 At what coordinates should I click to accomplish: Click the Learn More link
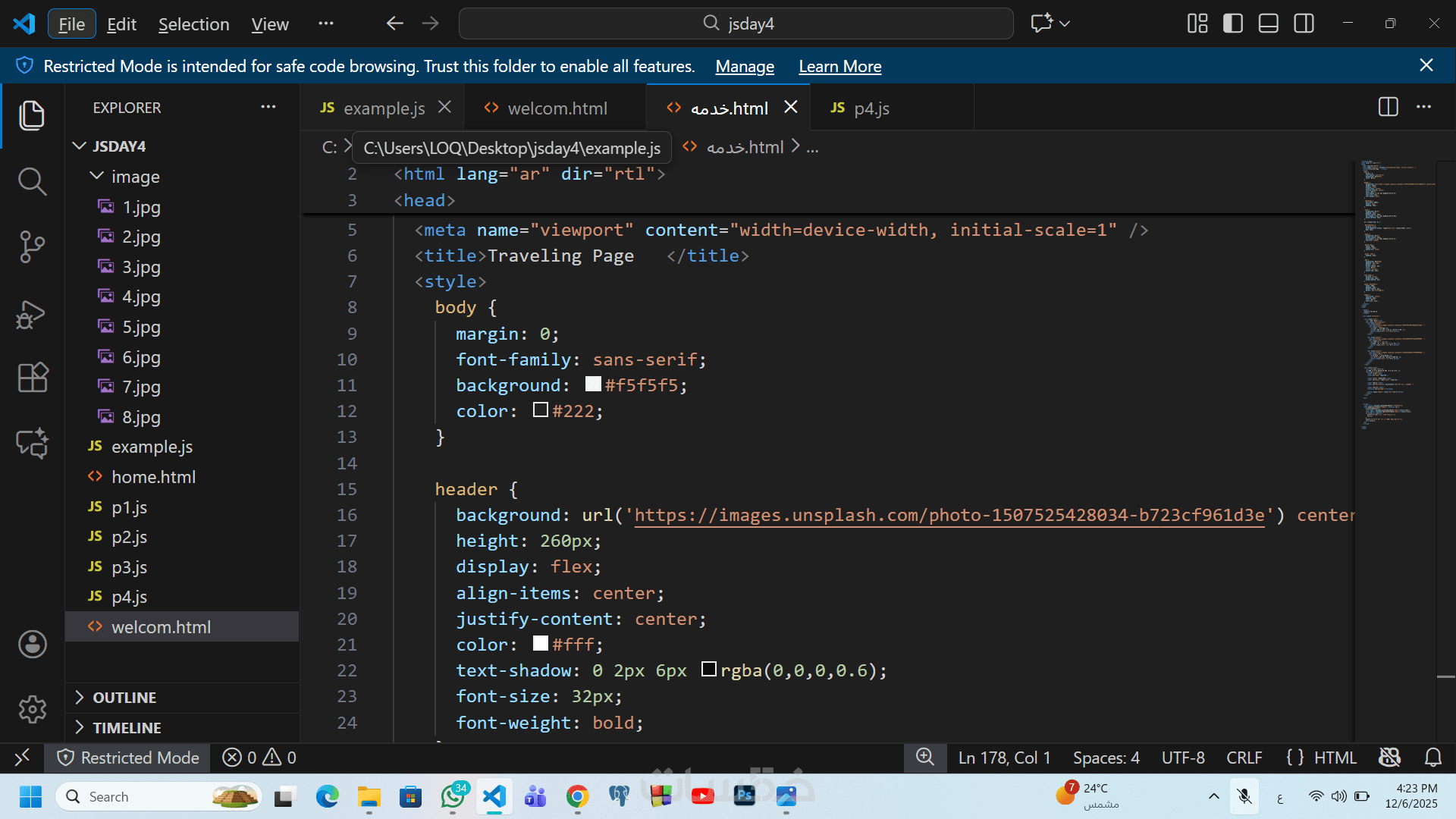[839, 67]
